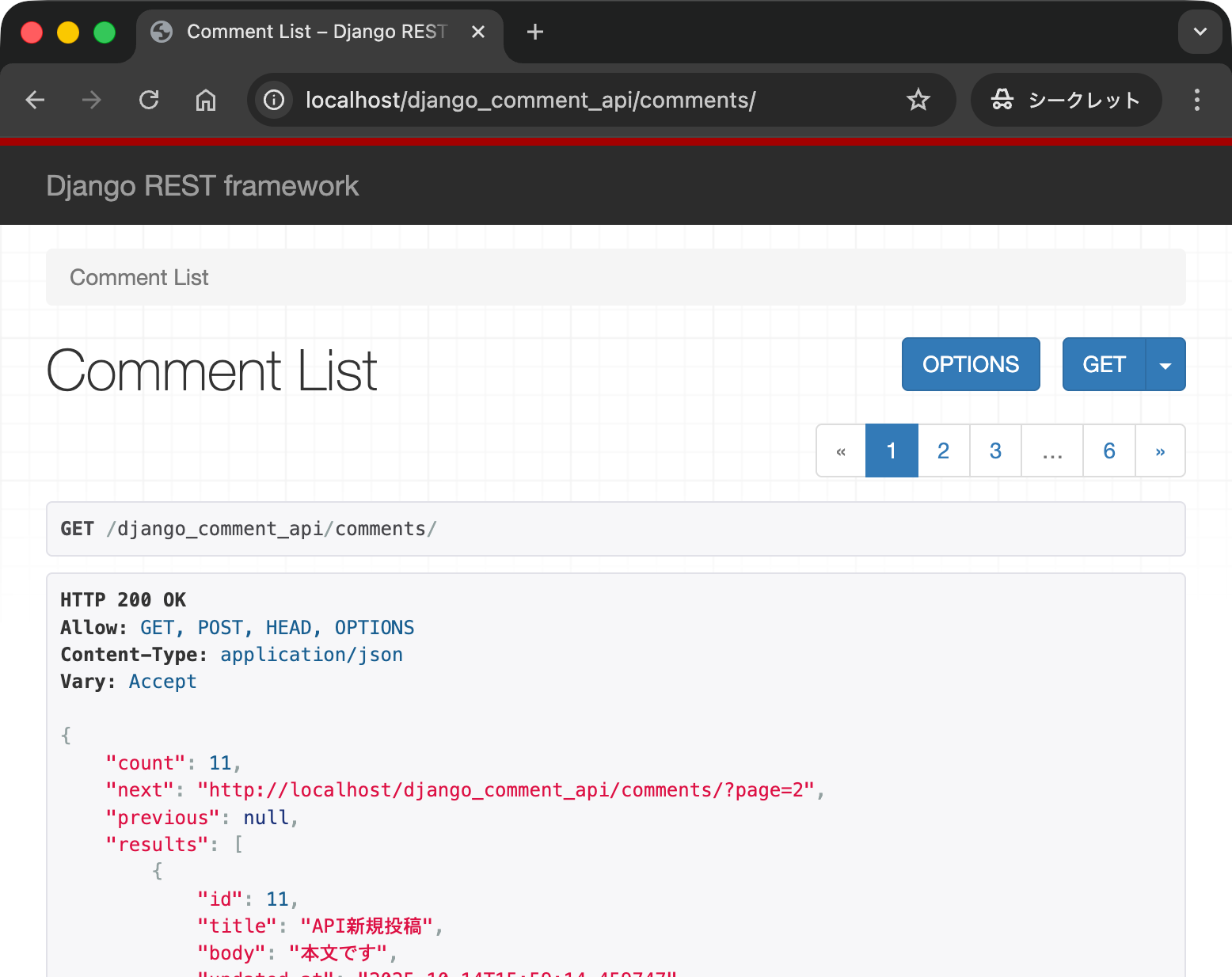1232x977 pixels.
Task: Click the forward navigation arrow
Action: point(92,100)
